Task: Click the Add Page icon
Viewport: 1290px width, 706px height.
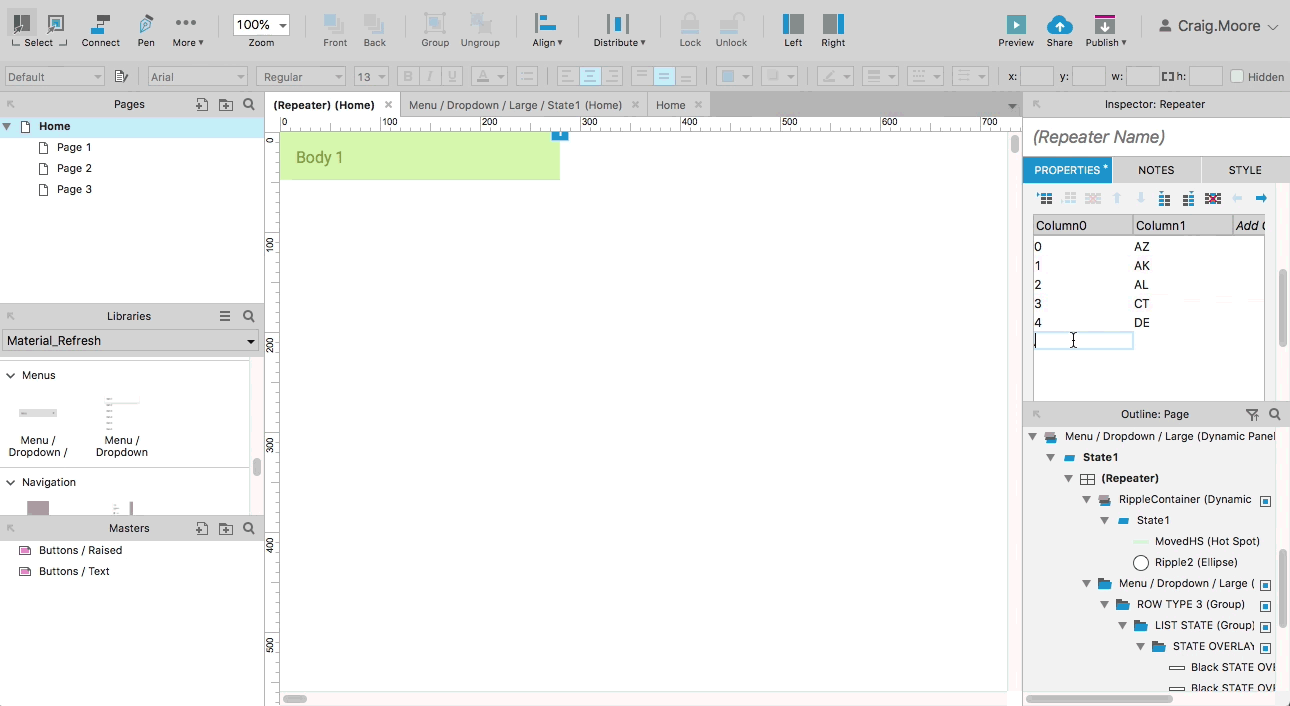Action: pyautogui.click(x=202, y=104)
